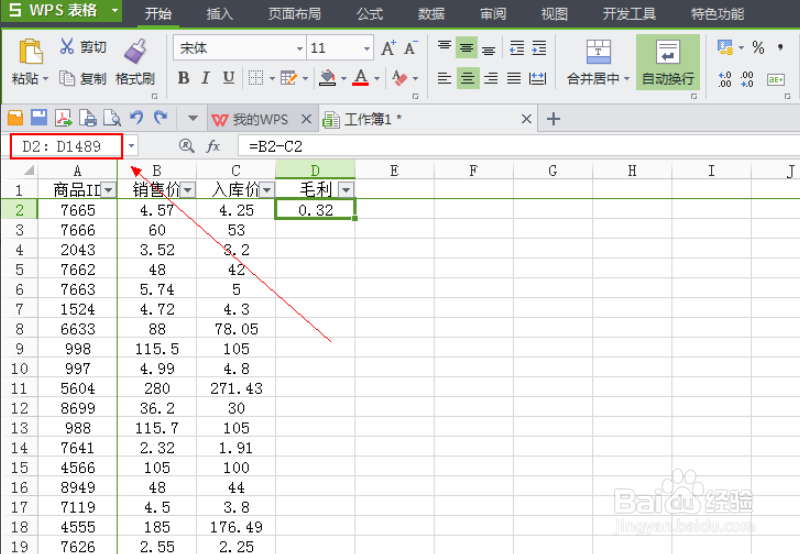
Task: Click the increase indent icon
Action: [539, 48]
